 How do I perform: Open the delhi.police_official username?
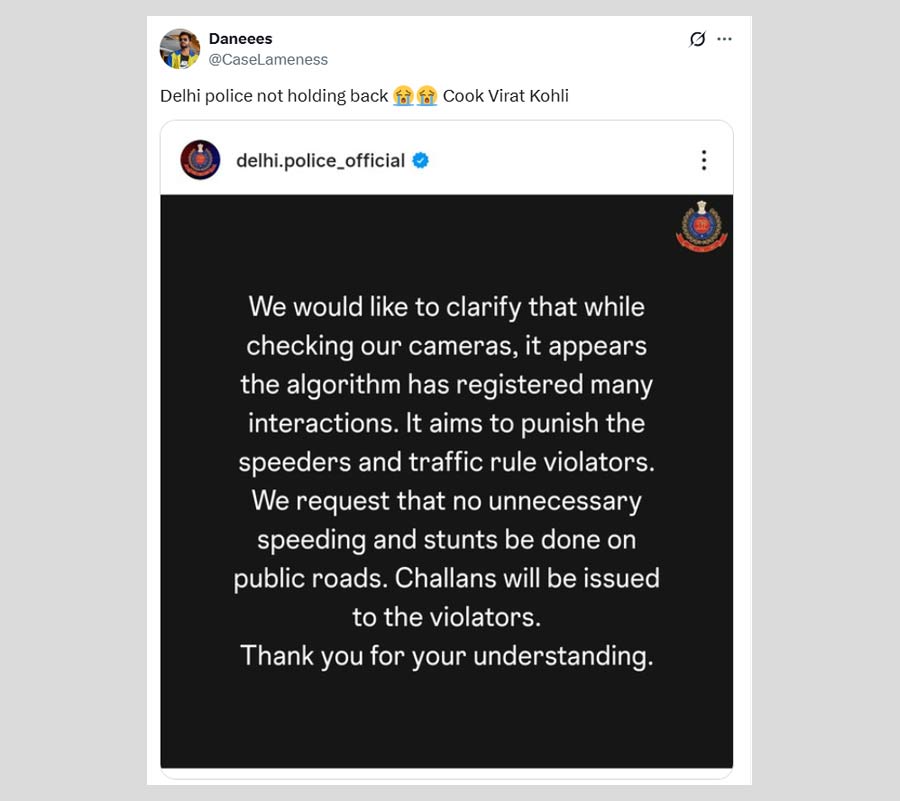(x=320, y=160)
